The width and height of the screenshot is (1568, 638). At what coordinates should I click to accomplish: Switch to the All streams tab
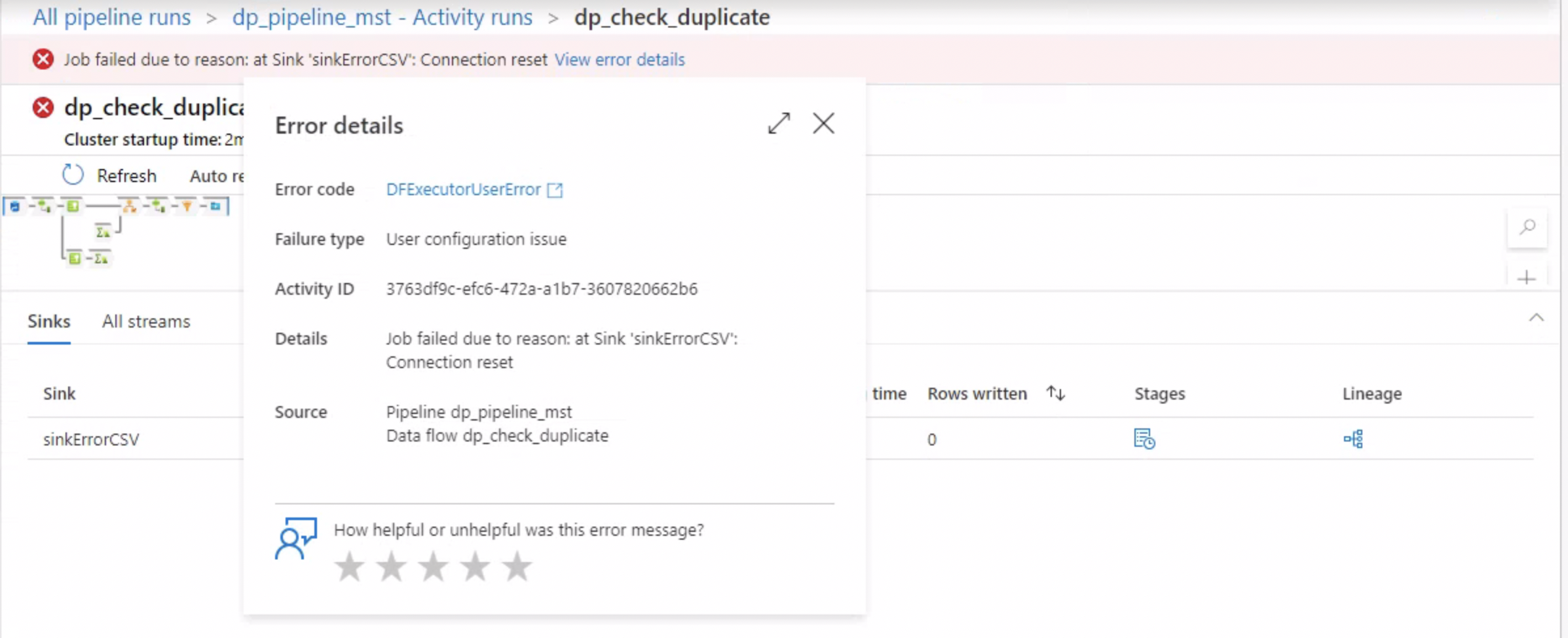click(x=145, y=321)
